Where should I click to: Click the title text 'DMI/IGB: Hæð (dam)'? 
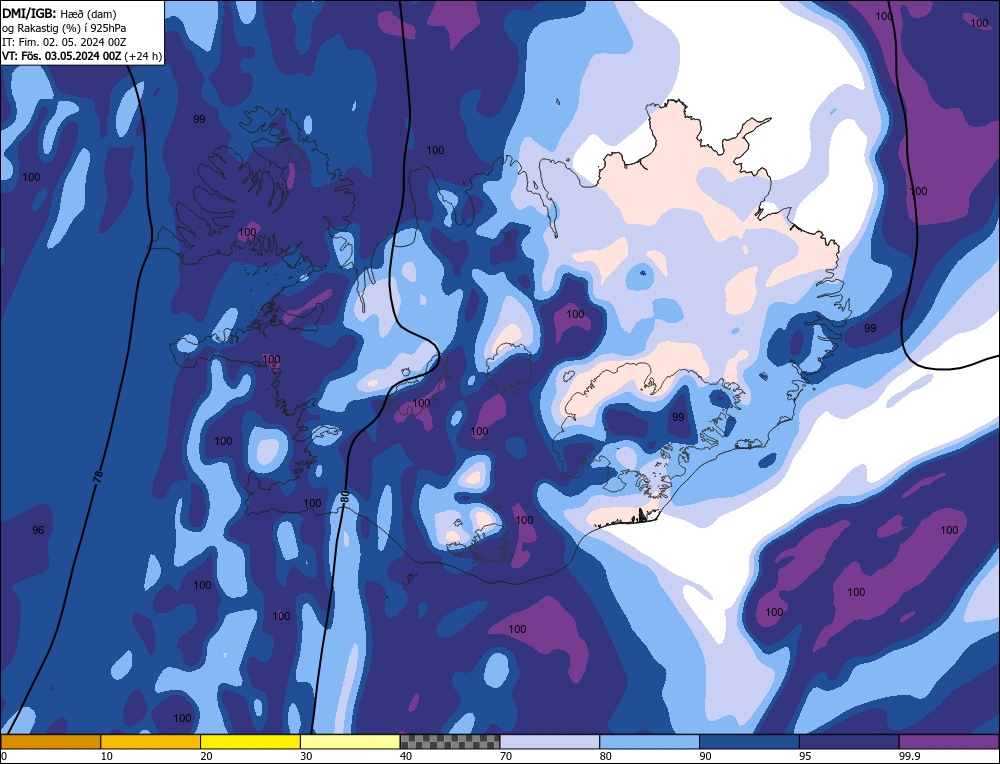pos(59,14)
